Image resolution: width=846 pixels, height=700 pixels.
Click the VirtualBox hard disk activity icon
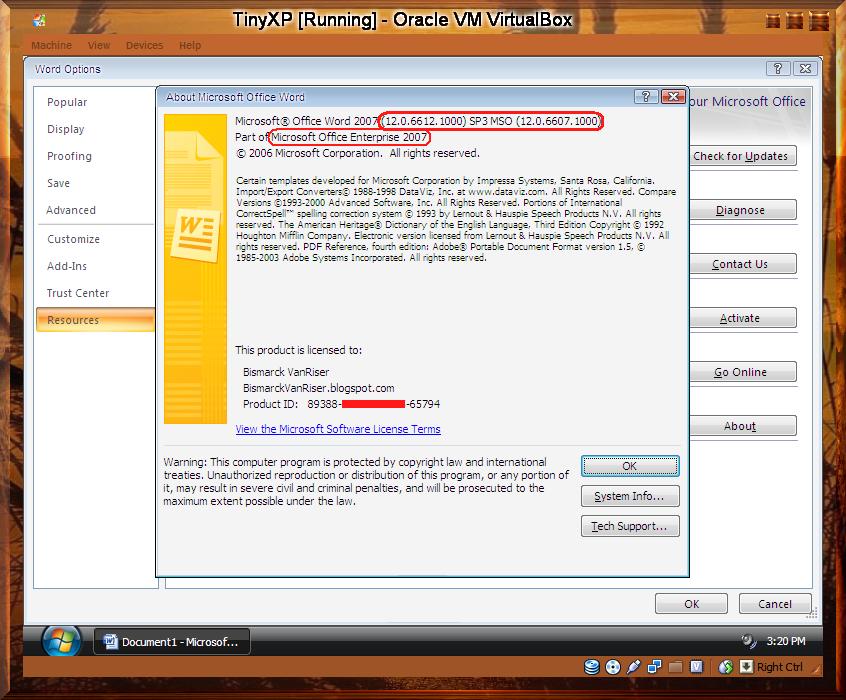[592, 667]
